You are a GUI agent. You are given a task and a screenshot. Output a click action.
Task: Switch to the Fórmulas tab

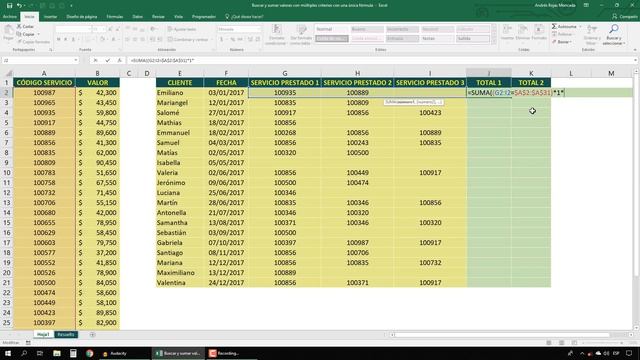pos(115,17)
